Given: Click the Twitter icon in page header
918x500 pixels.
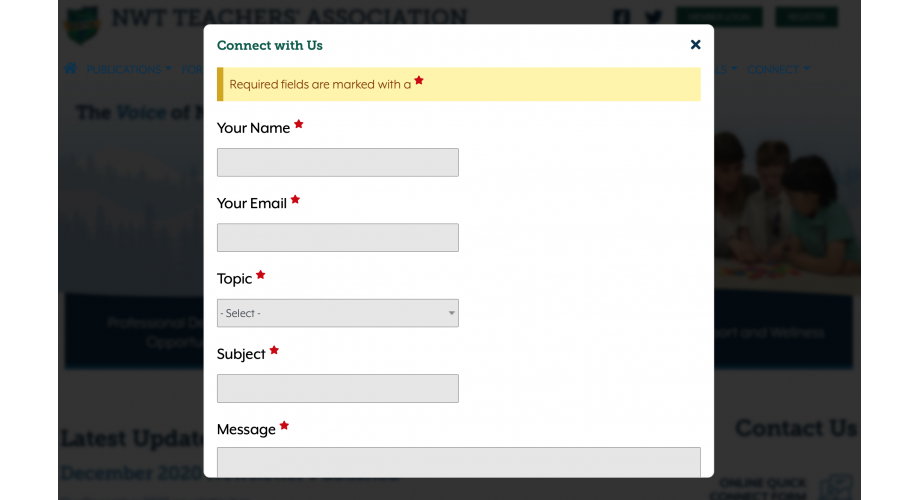Looking at the screenshot, I should (653, 16).
